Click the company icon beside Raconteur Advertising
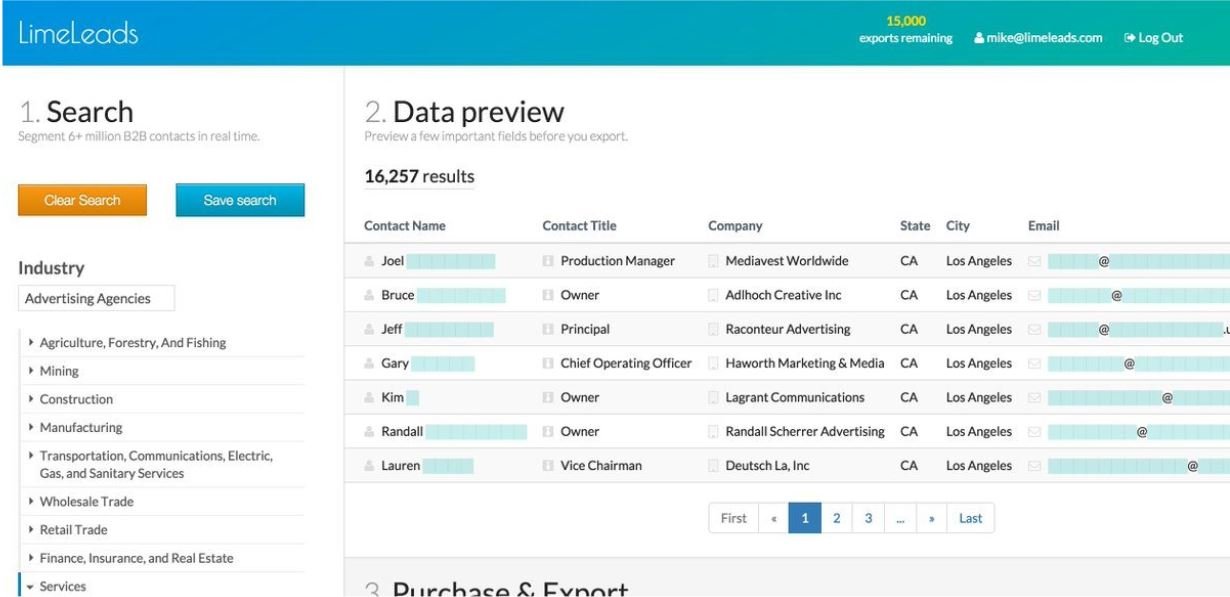The width and height of the screenshot is (1230, 597). click(713, 330)
